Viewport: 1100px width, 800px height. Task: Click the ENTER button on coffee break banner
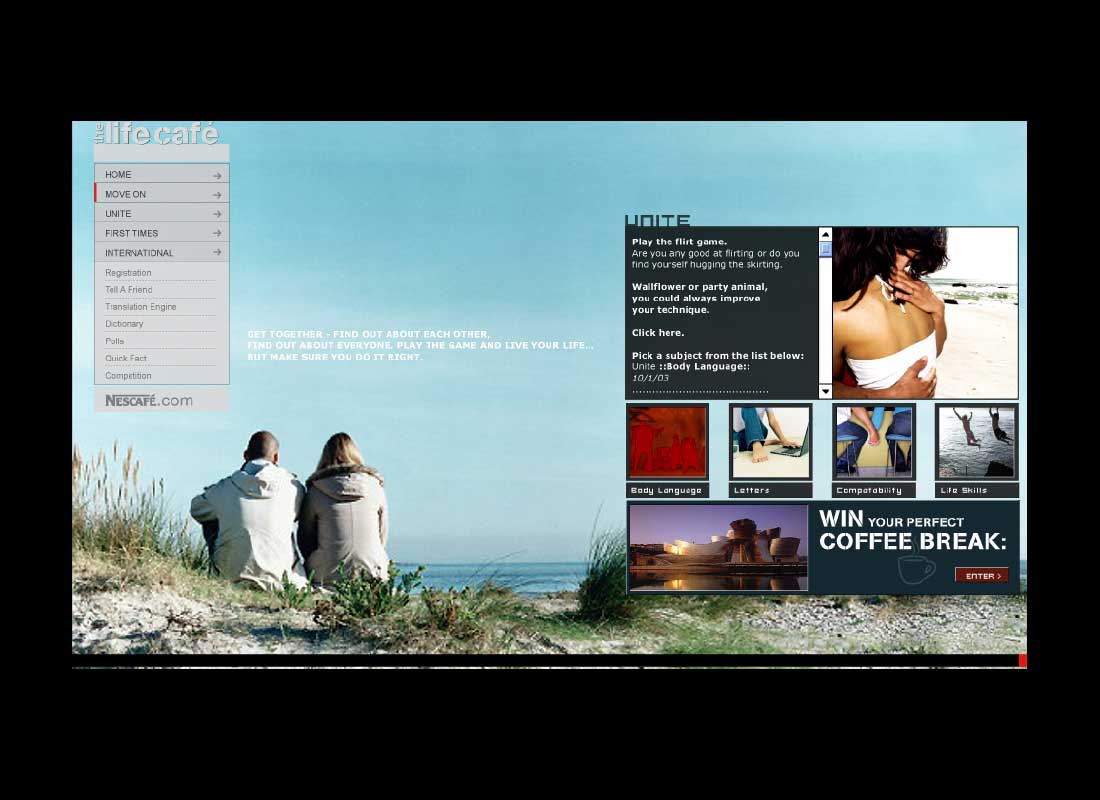[981, 575]
